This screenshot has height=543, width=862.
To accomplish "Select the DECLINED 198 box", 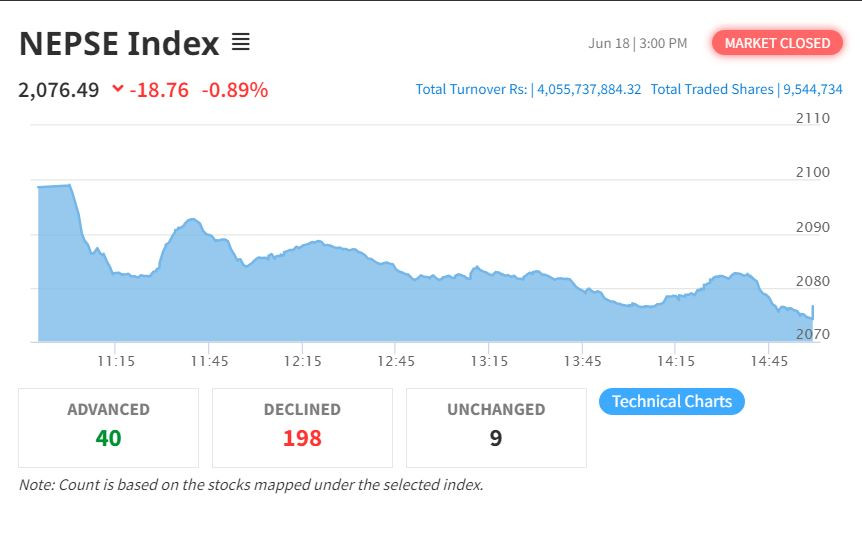I will (302, 428).
